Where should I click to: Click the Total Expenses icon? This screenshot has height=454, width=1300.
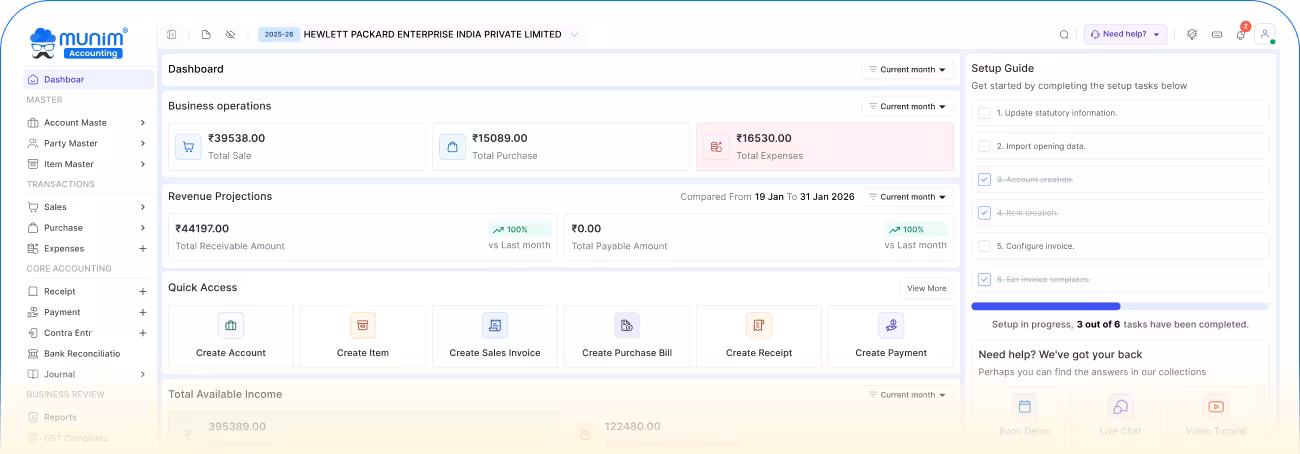coord(716,147)
